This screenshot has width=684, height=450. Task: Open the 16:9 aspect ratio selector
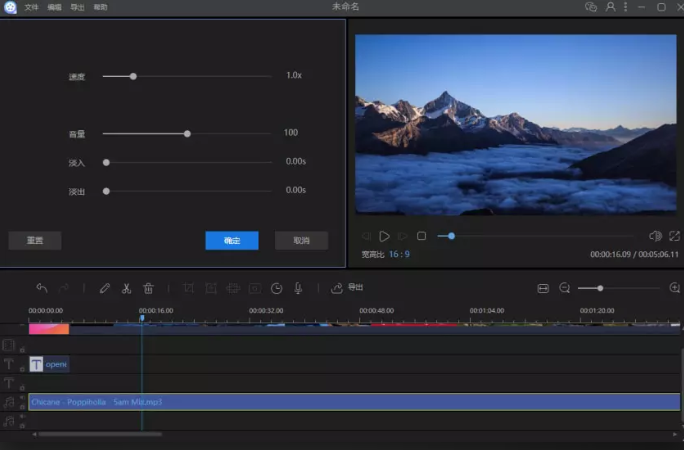399,254
